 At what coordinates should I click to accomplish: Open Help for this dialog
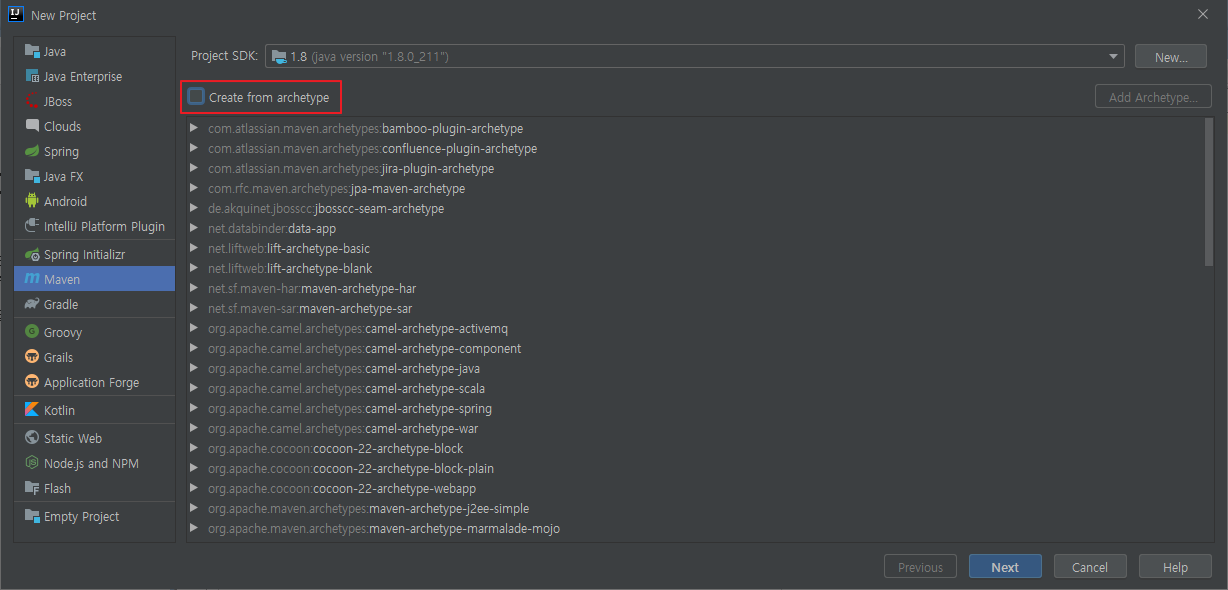point(1175,567)
